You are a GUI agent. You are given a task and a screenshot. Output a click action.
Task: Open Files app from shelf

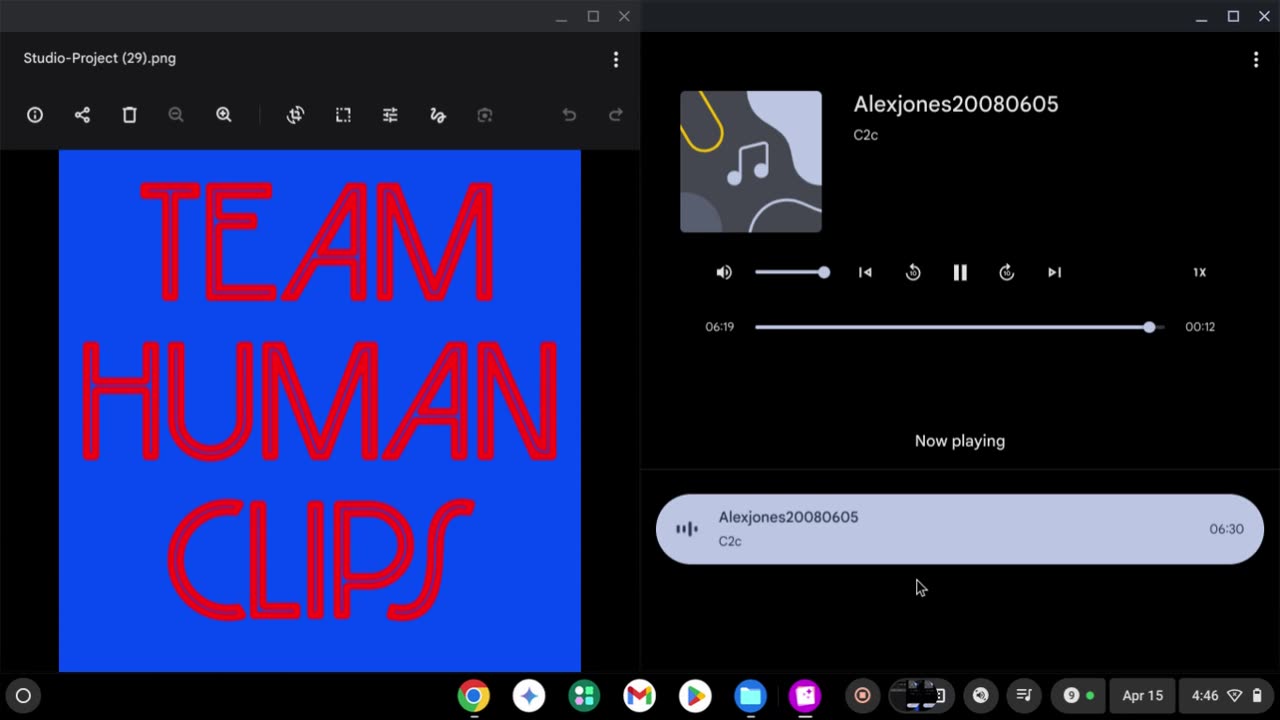pyautogui.click(x=750, y=696)
